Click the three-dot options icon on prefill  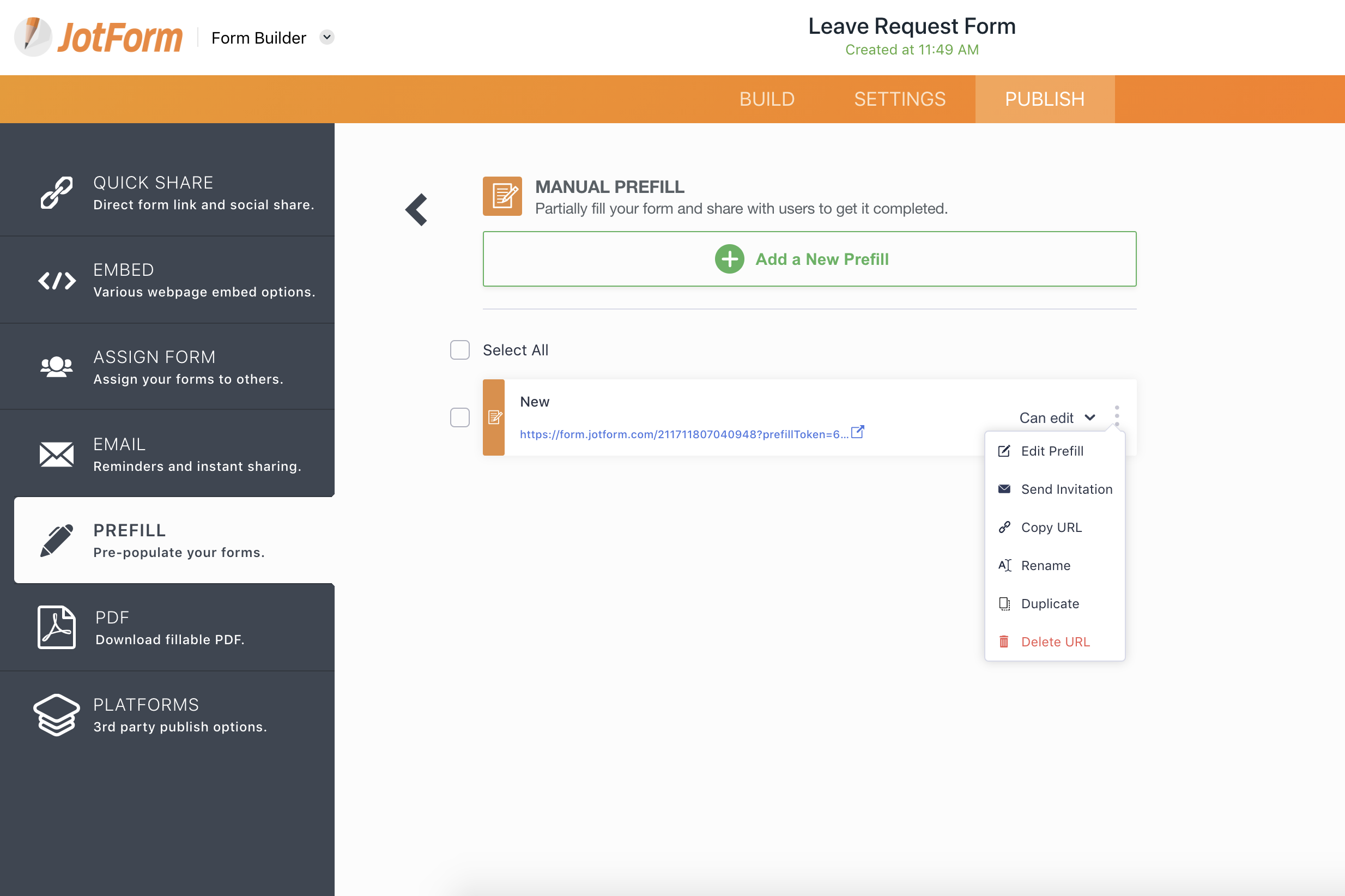click(1117, 416)
